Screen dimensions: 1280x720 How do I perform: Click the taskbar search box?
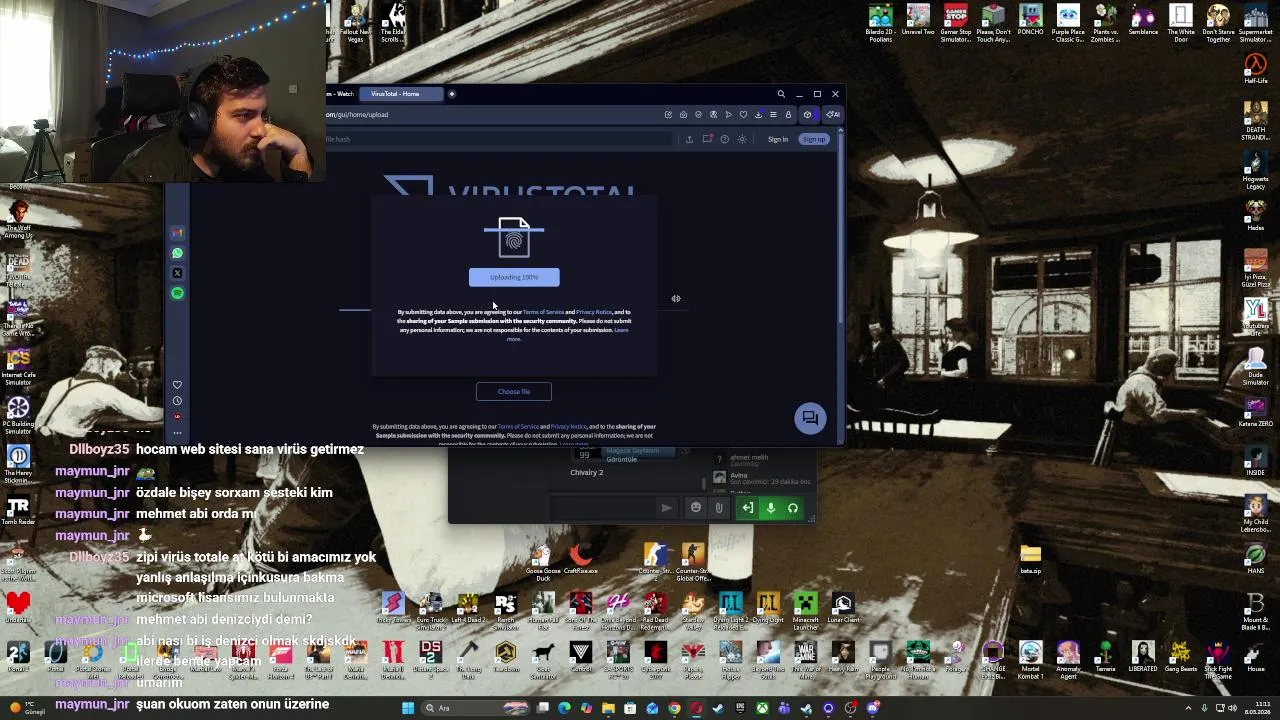[x=475, y=708]
